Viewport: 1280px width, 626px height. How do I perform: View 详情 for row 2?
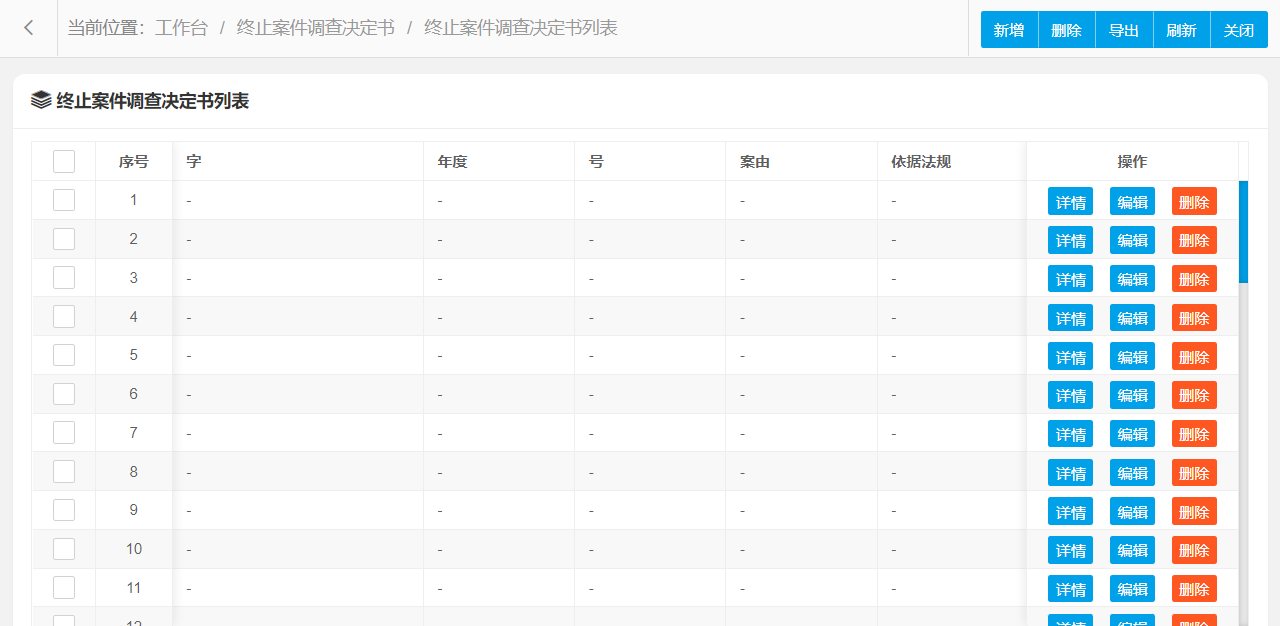[x=1070, y=240]
